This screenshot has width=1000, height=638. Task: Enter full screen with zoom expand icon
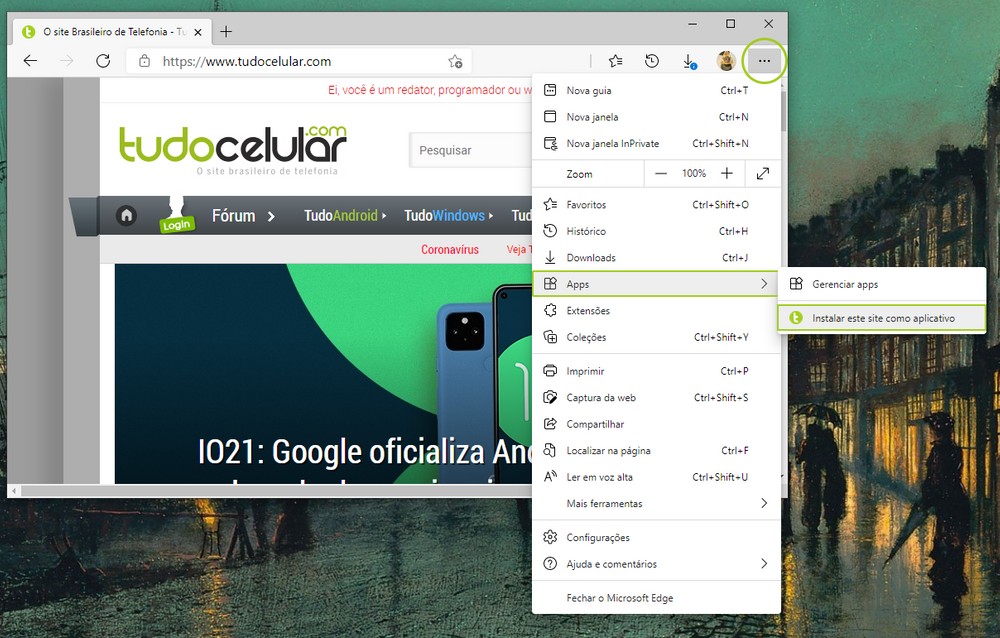coord(763,174)
